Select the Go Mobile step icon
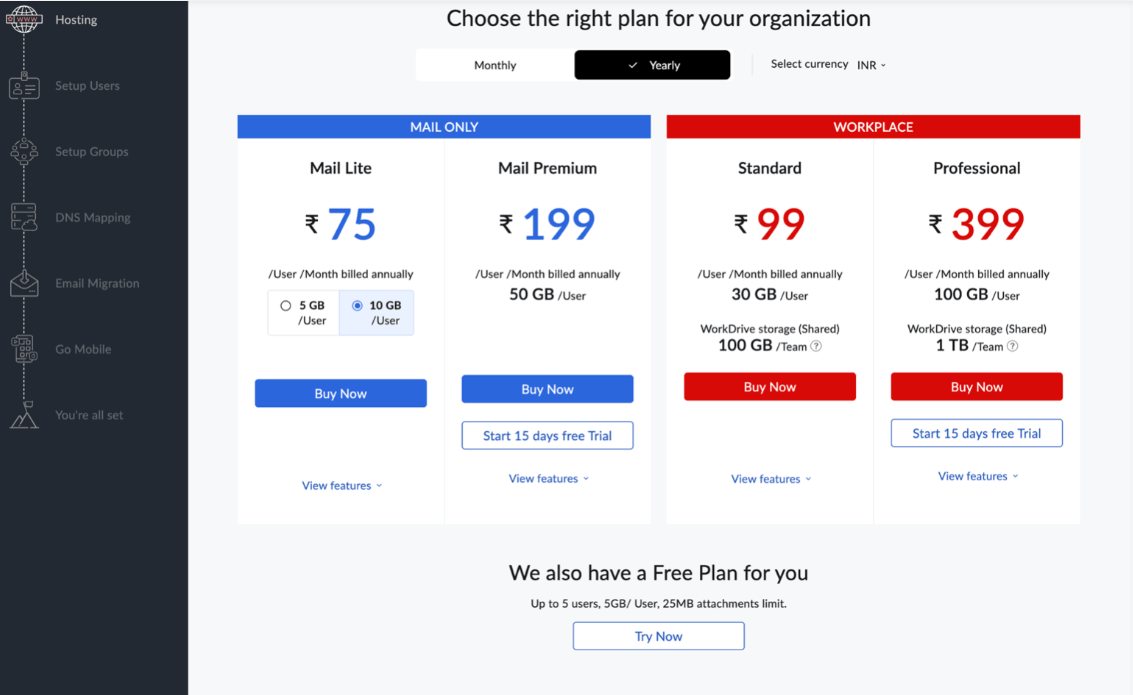The image size is (1133, 695). tap(24, 349)
